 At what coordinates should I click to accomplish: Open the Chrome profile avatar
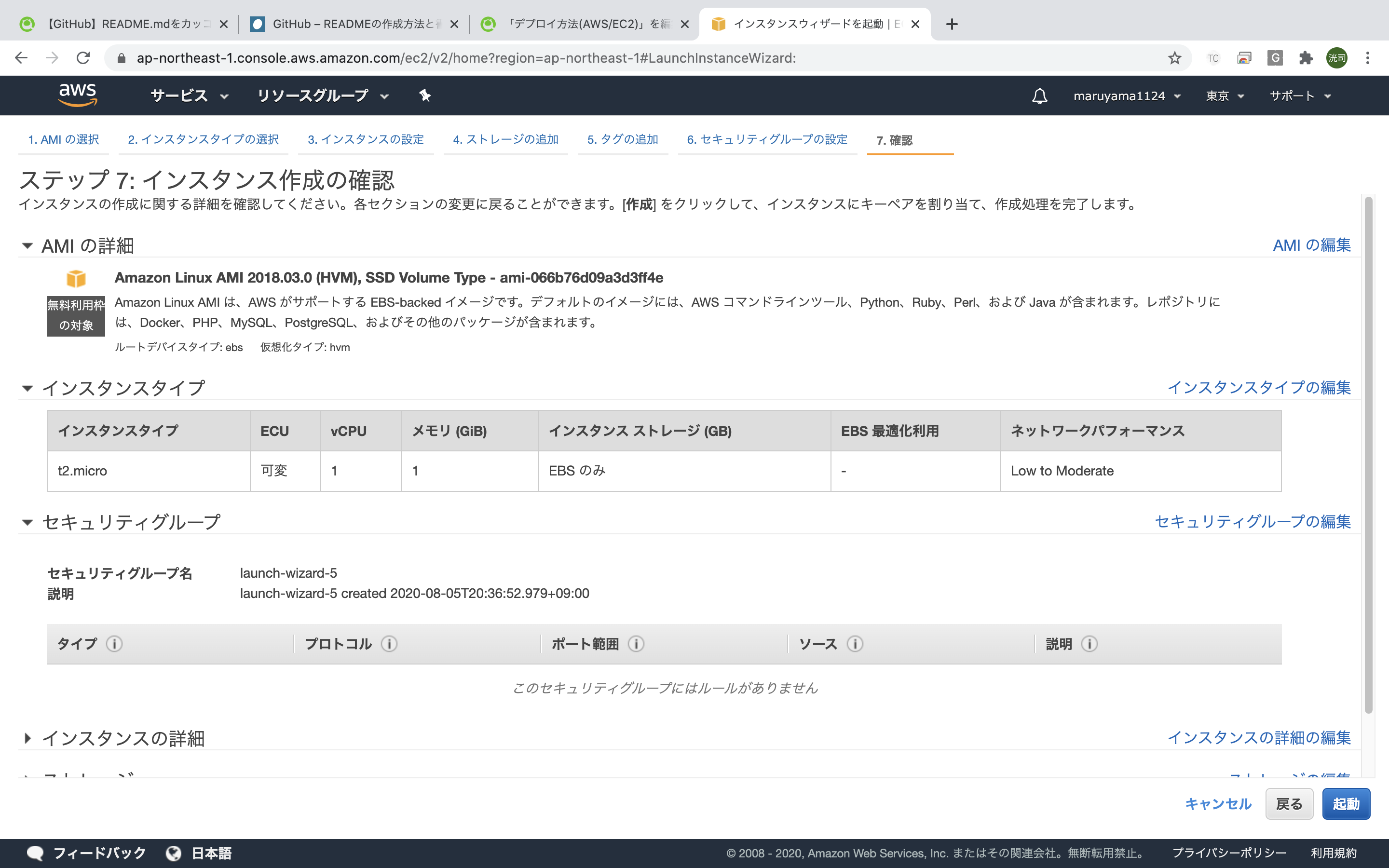(1337, 58)
